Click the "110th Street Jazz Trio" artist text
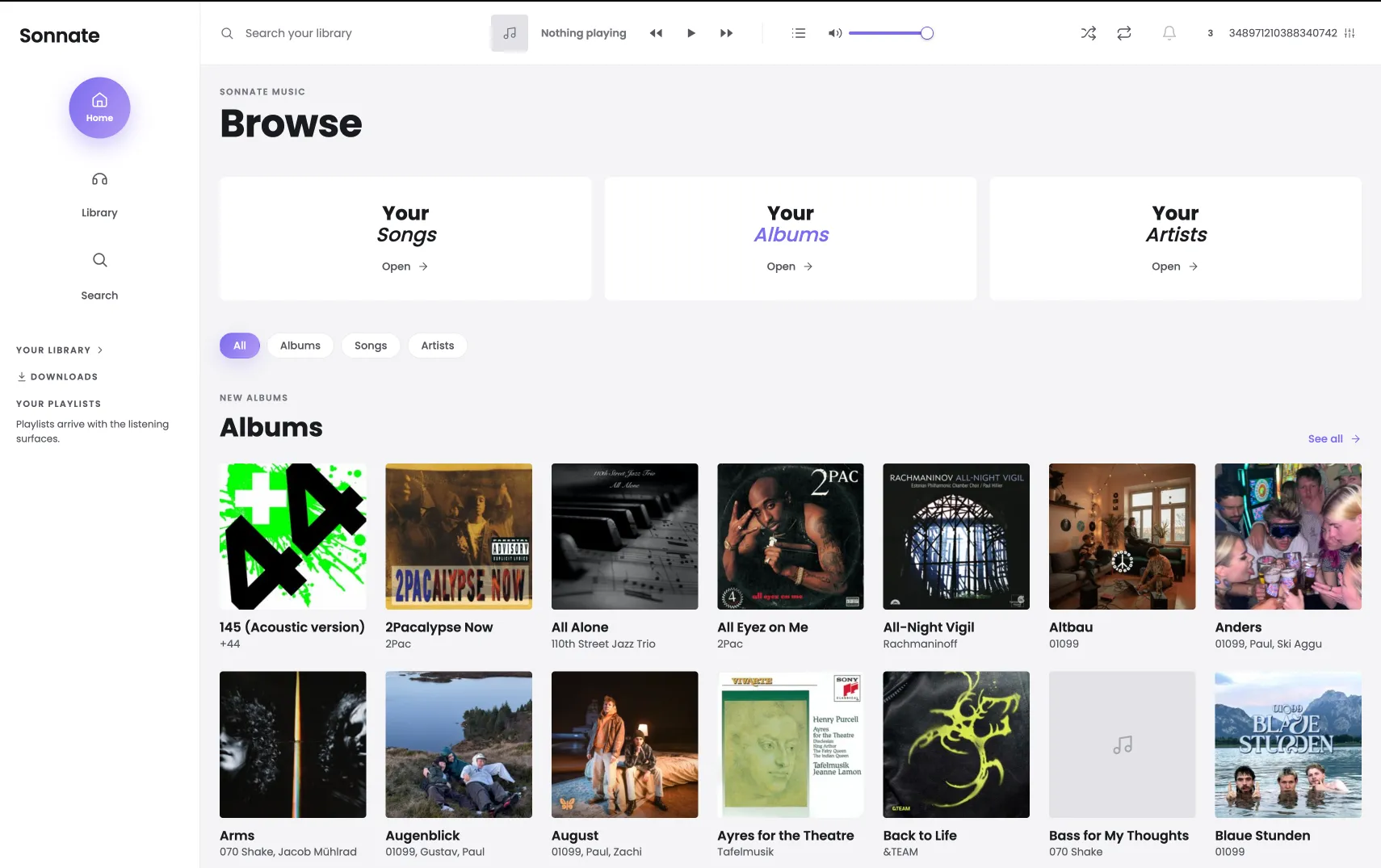 [x=603, y=644]
